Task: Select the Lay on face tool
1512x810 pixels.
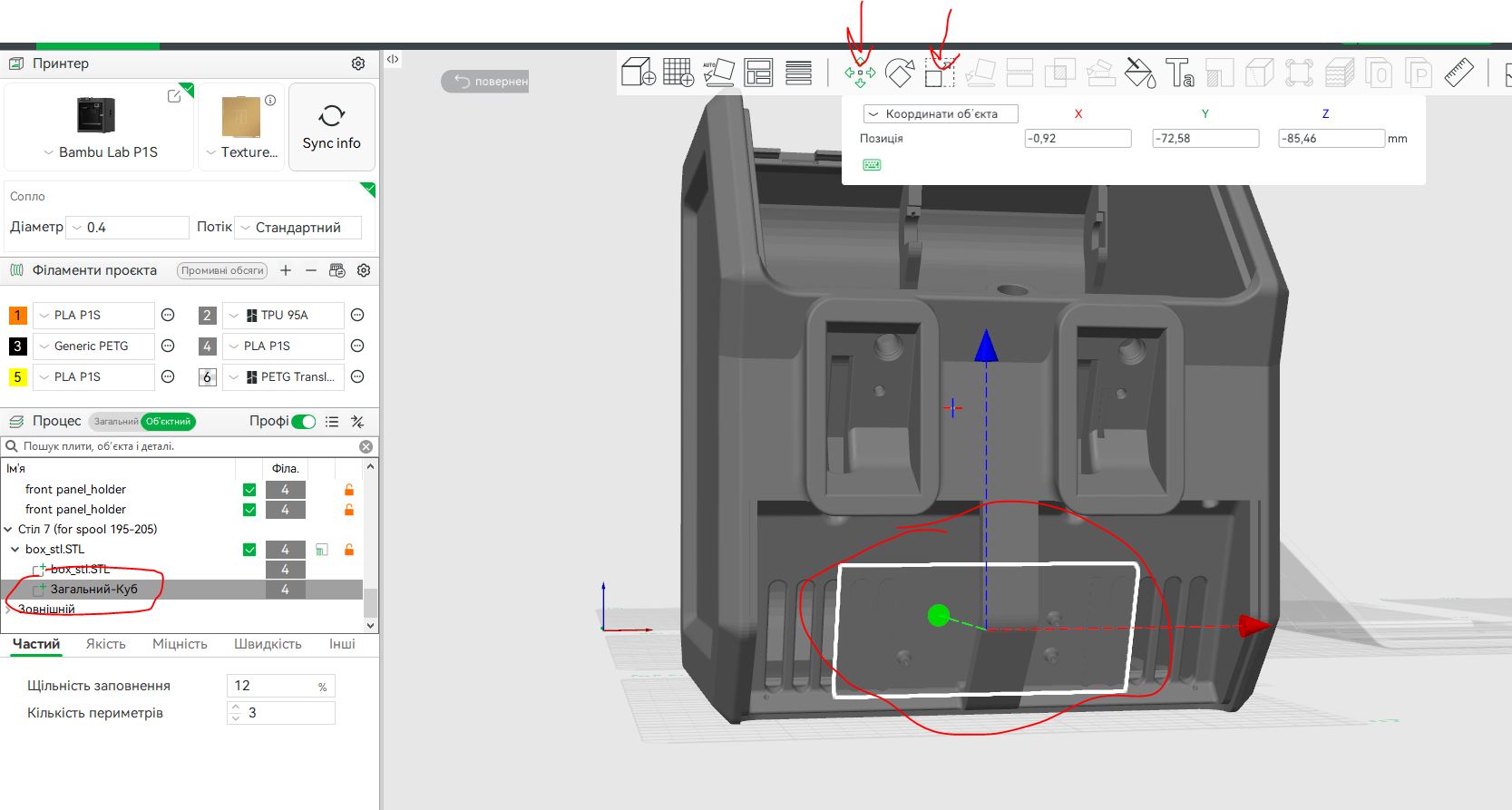Action: [x=980, y=73]
